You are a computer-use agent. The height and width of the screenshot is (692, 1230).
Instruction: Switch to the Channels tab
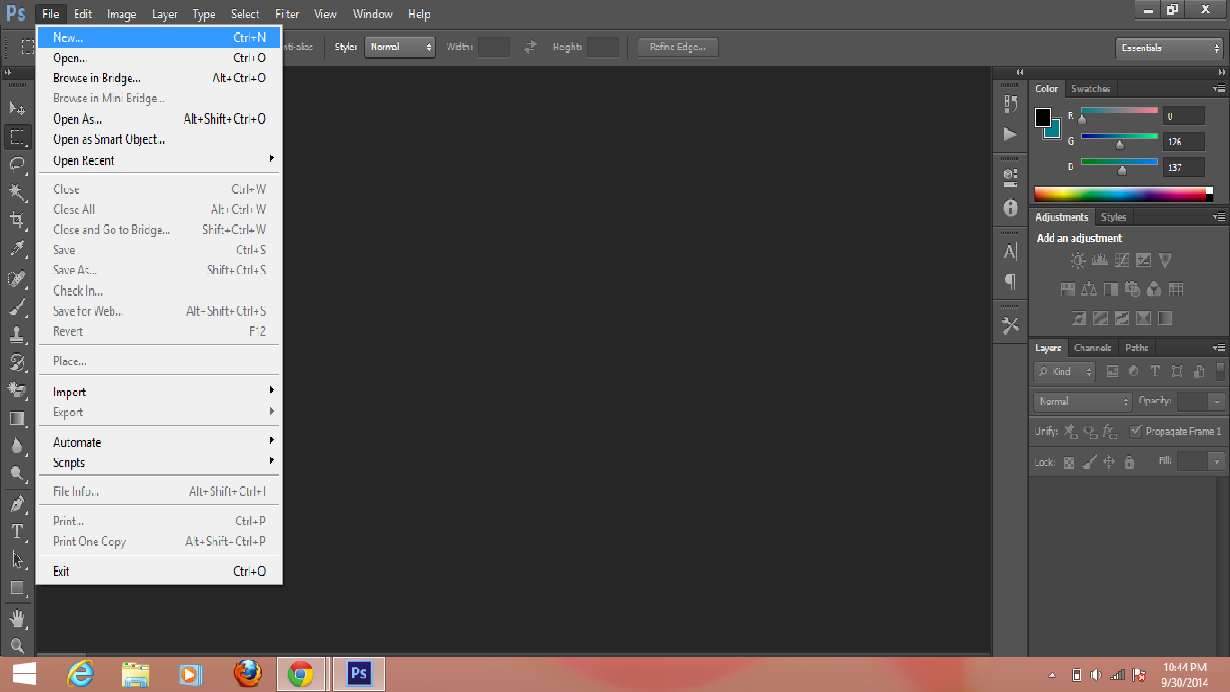pyautogui.click(x=1092, y=348)
